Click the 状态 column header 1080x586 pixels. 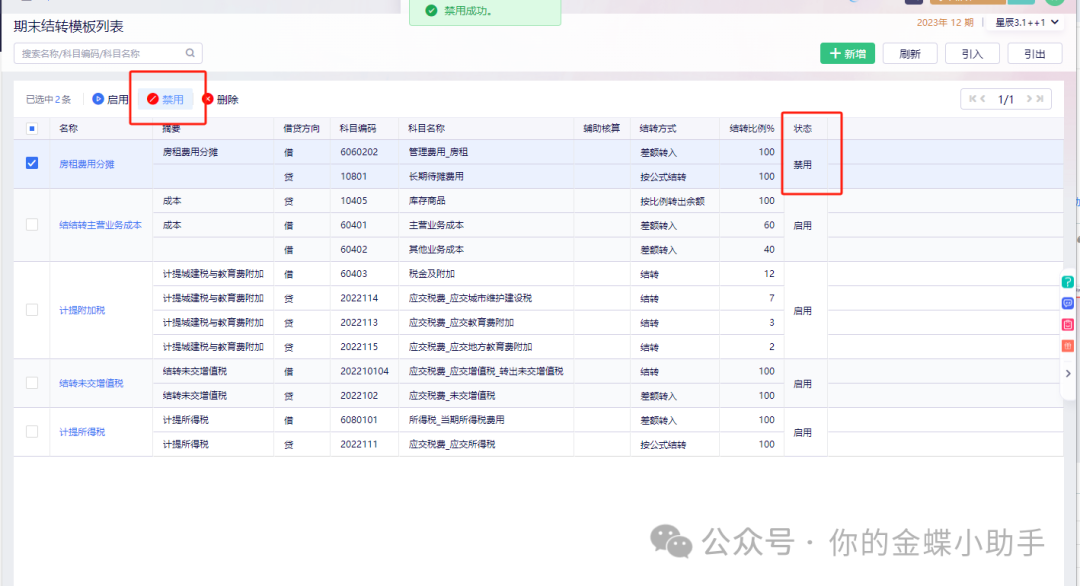coord(803,128)
